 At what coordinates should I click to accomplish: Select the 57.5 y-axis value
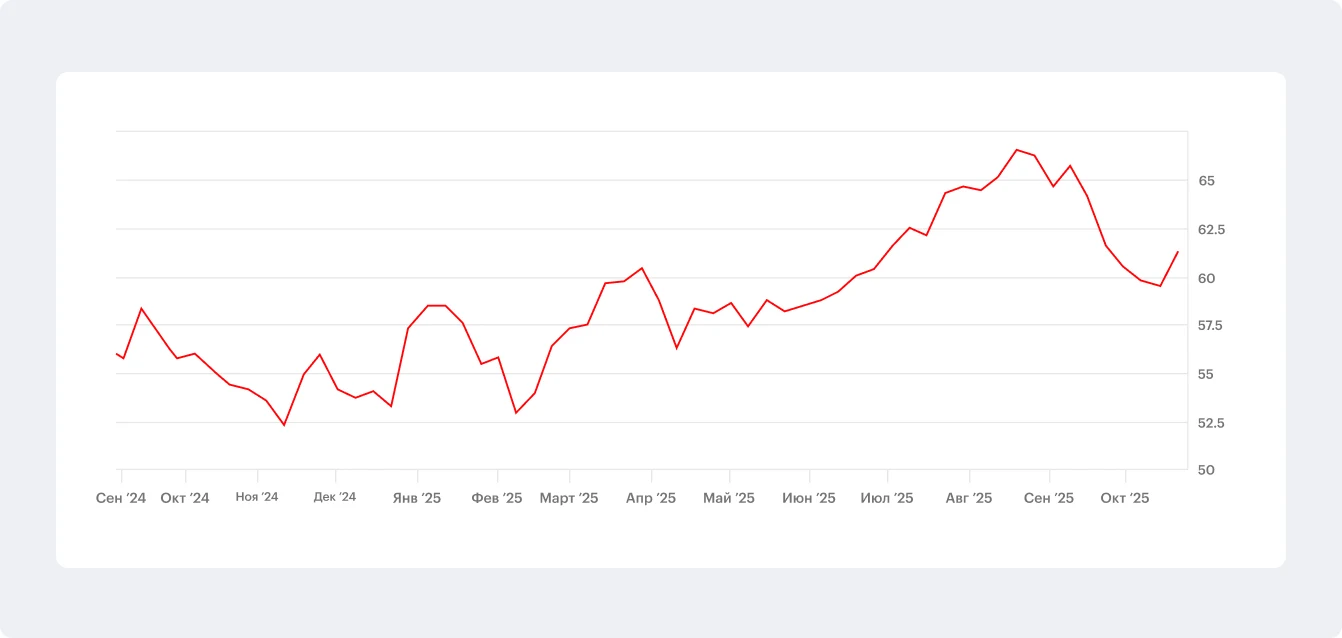click(1211, 326)
